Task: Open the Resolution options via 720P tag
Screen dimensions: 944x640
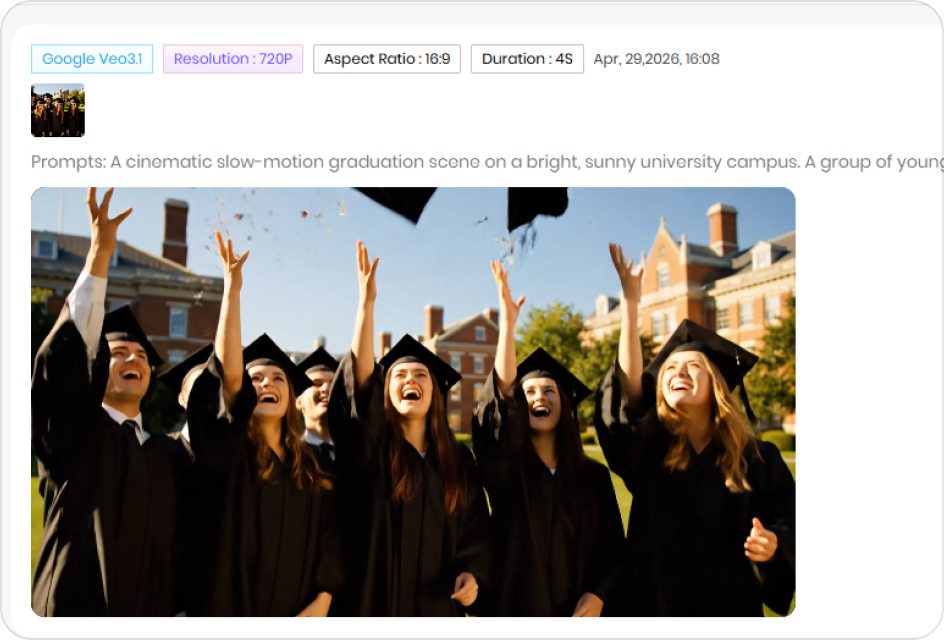Action: tap(232, 59)
